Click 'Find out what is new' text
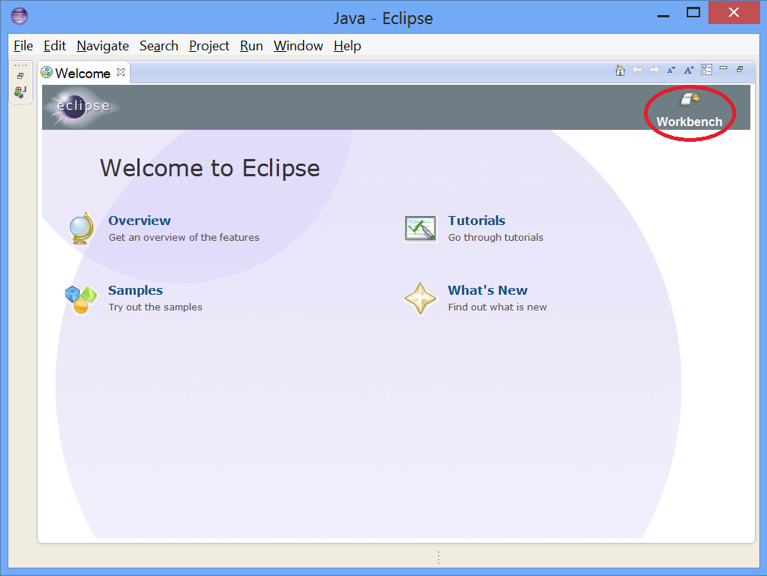This screenshot has height=576, width=767. point(497,307)
